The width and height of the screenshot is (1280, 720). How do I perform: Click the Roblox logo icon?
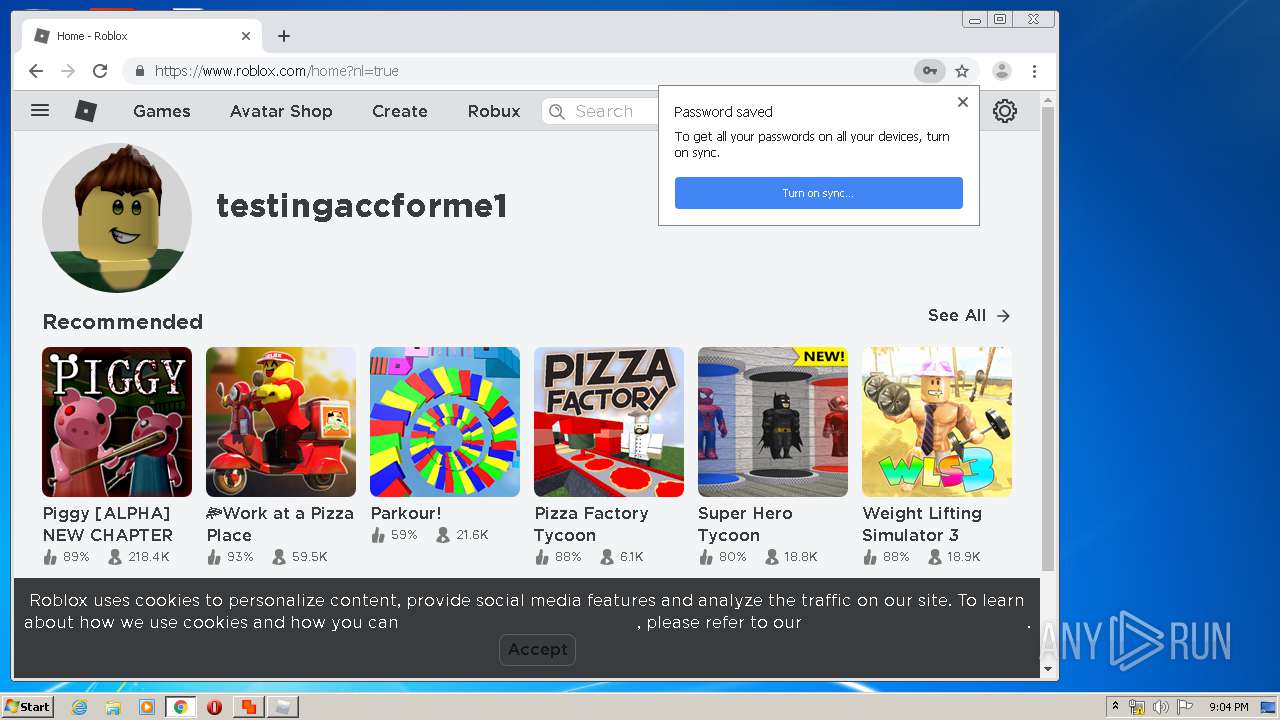86,111
